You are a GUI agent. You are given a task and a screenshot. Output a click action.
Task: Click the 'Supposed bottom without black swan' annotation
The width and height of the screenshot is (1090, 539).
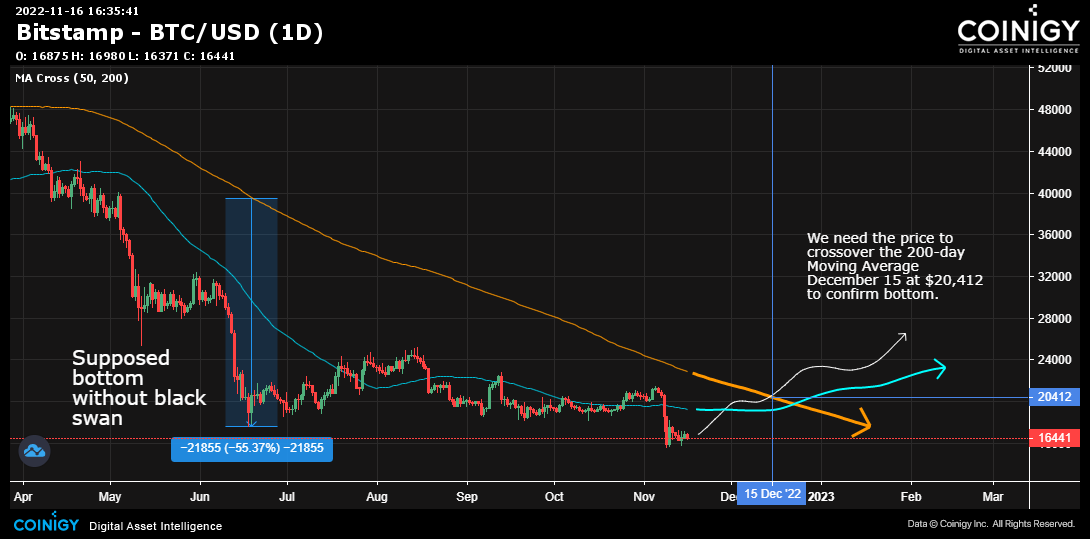[x=140, y=388]
